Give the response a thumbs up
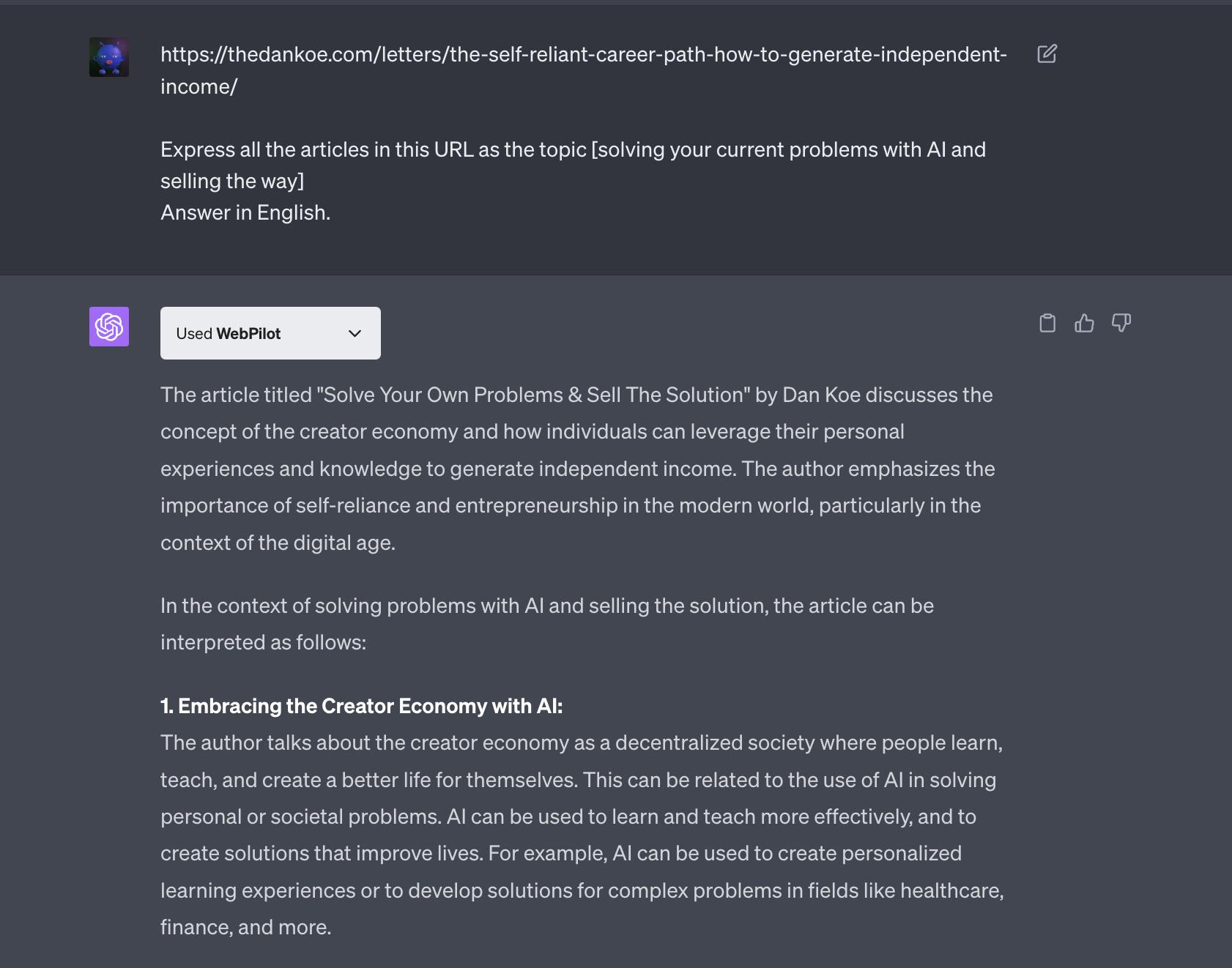Screen dimensions: 1232x968 pos(1084,323)
